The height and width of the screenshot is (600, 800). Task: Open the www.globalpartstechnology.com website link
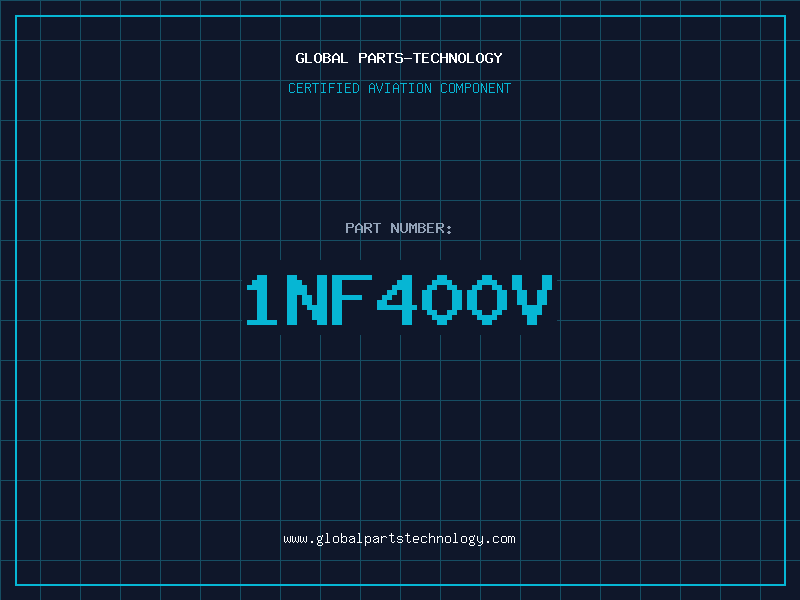399,539
